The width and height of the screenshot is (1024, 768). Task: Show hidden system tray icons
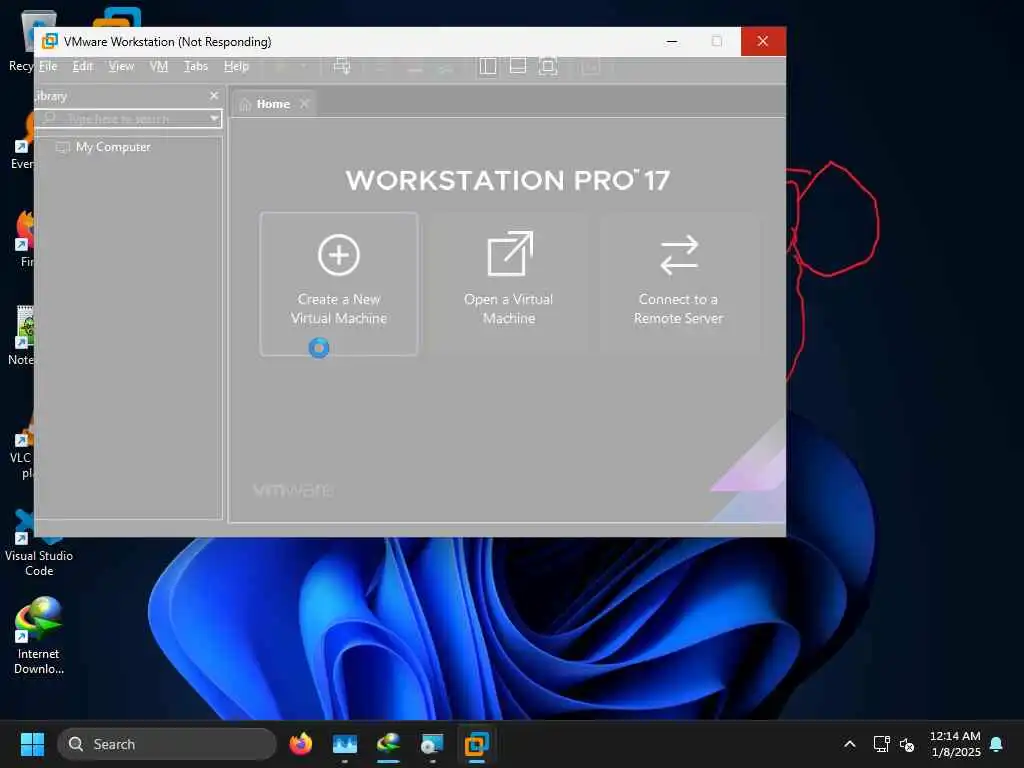tap(850, 744)
